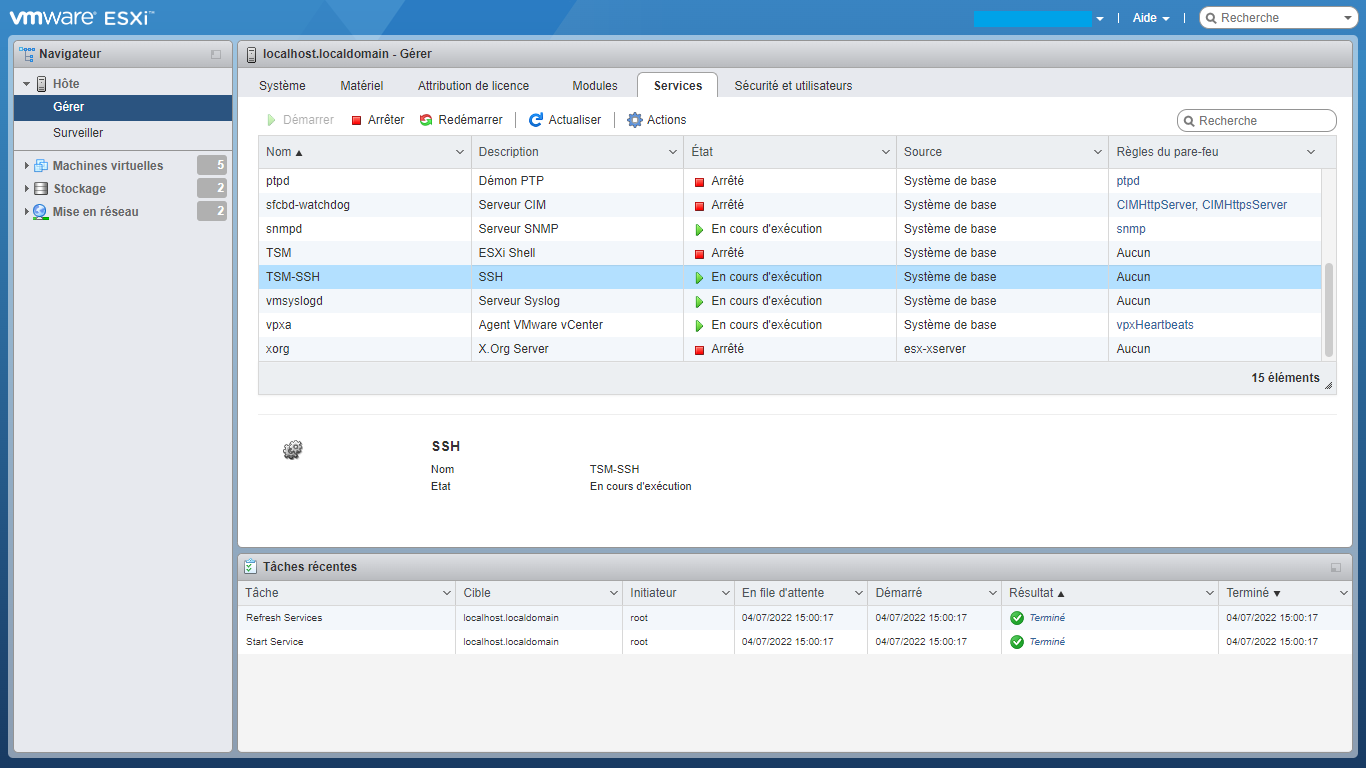
Task: Switch to the Matériel tab
Action: tap(362, 86)
